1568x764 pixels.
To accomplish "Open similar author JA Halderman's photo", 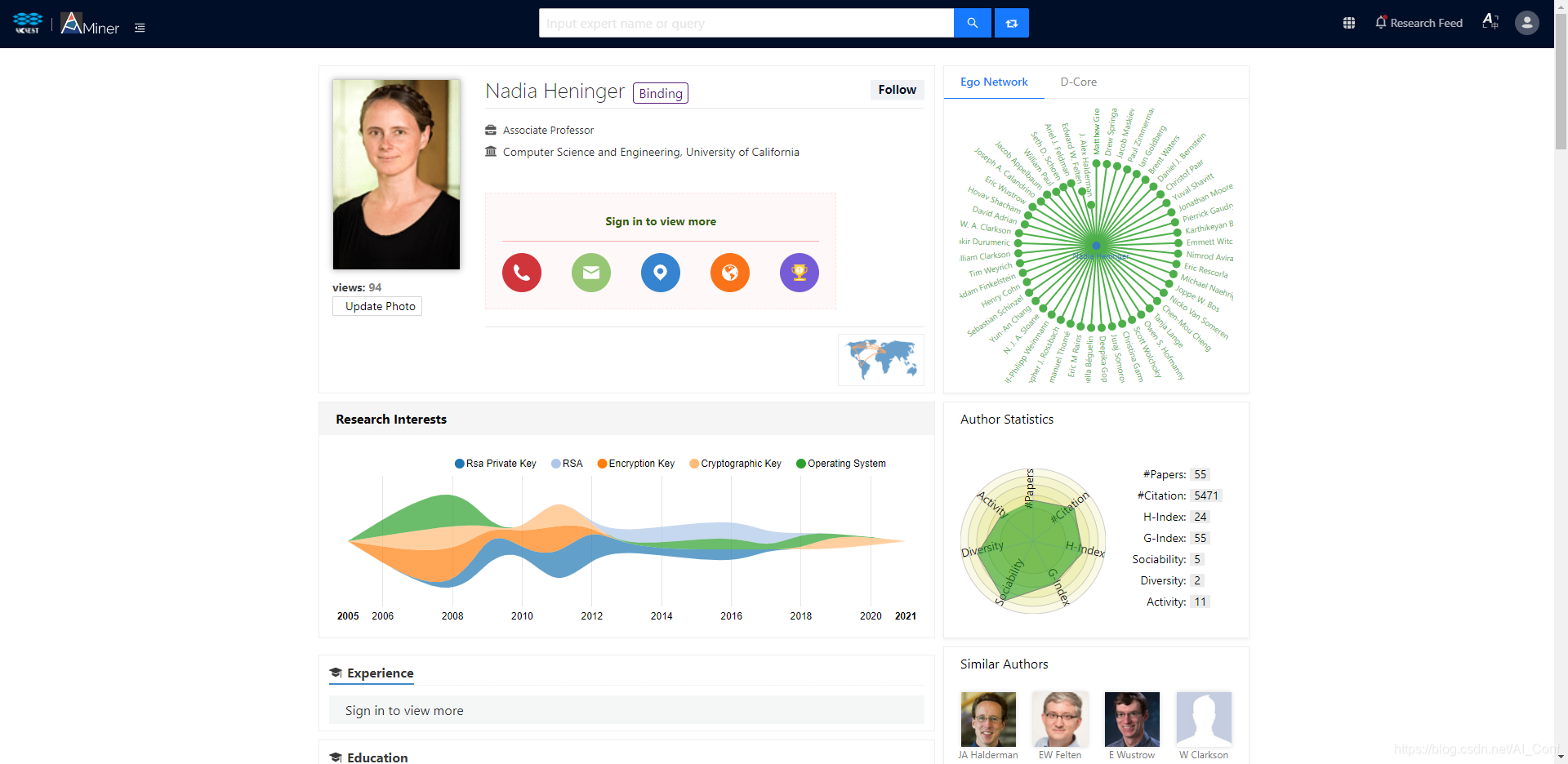I will point(988,719).
